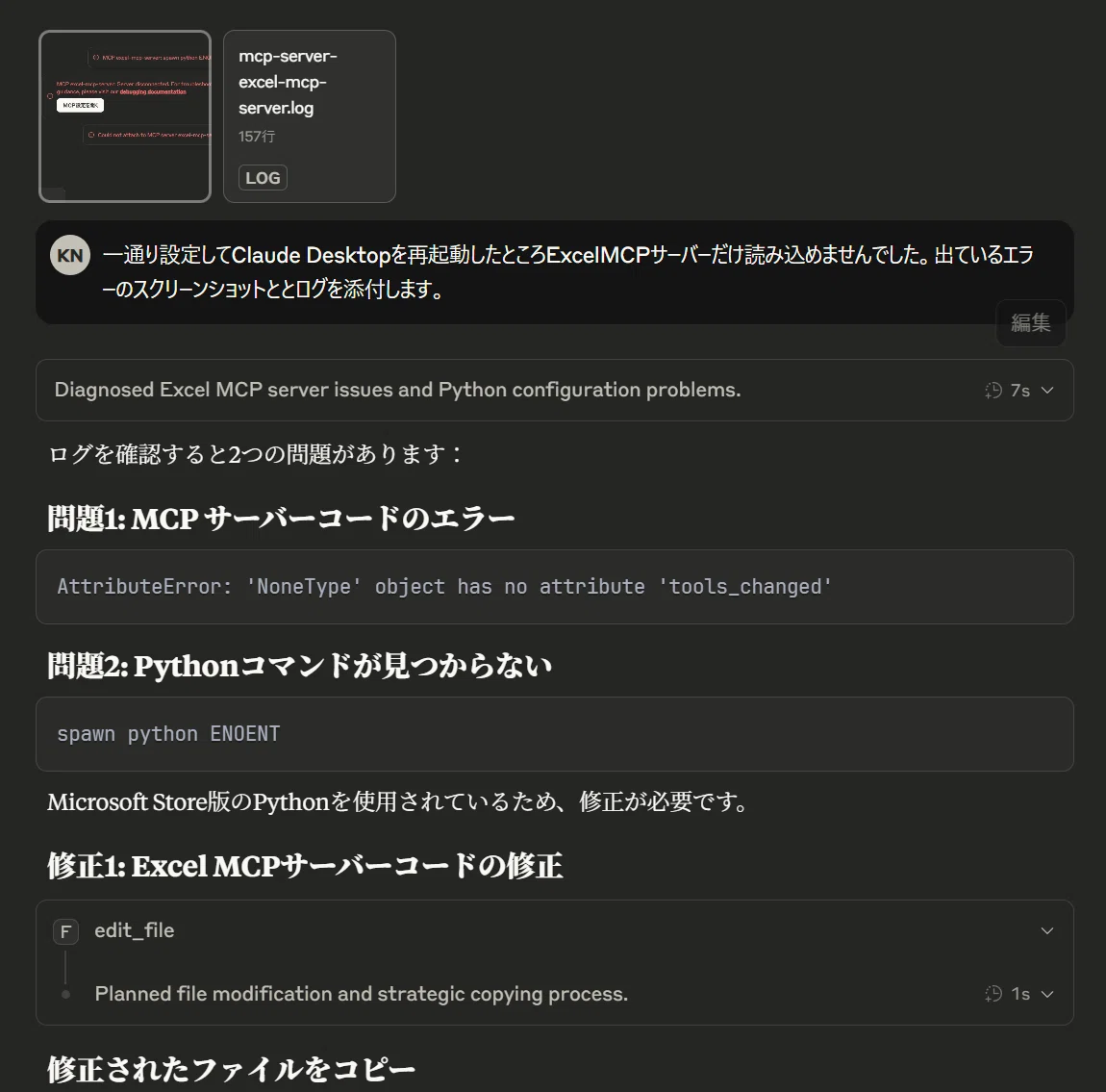Click the 157行 line count label
This screenshot has height=1092, width=1106.
pos(257,137)
